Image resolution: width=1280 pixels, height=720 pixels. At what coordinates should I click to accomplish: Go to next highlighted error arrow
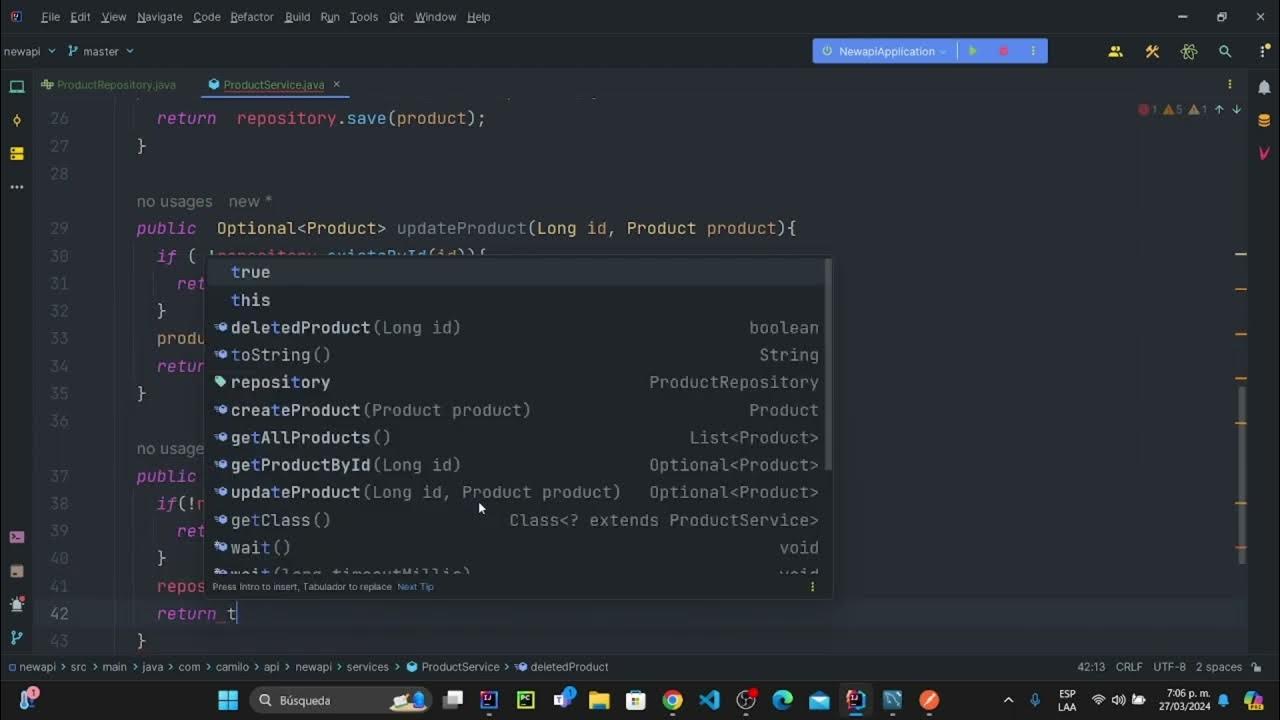tap(1237, 110)
